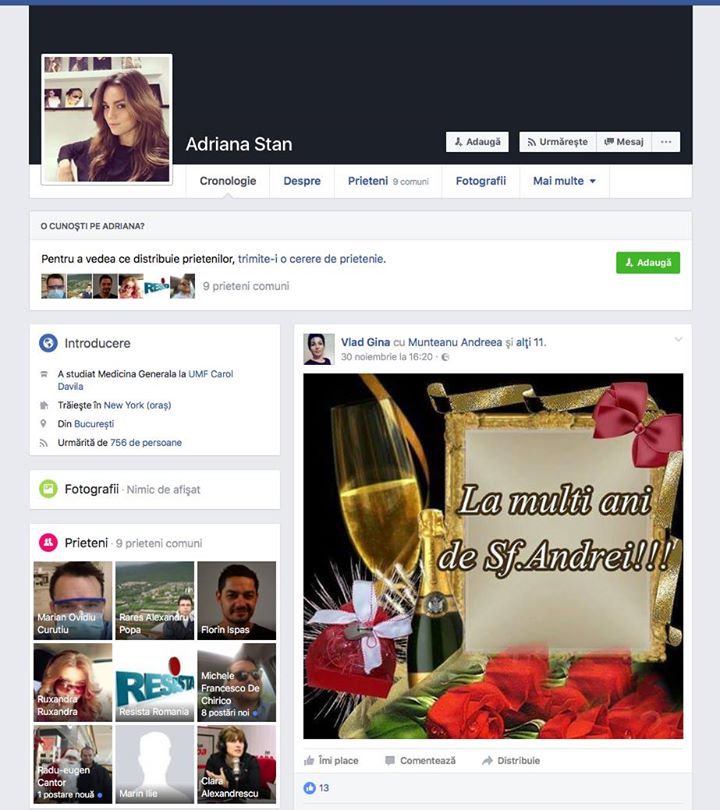Open the Prieteni tab
This screenshot has width=720, height=810.
pos(367,181)
